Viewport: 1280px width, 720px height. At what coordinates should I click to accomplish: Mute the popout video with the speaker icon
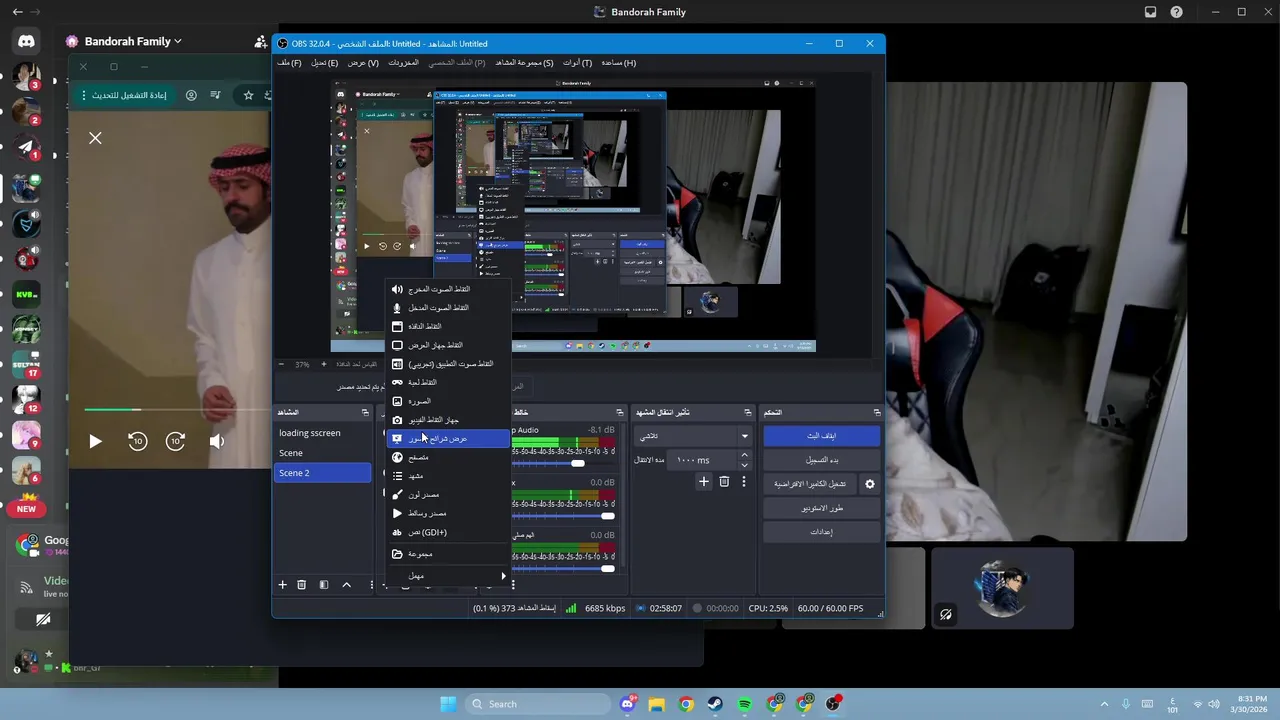216,441
